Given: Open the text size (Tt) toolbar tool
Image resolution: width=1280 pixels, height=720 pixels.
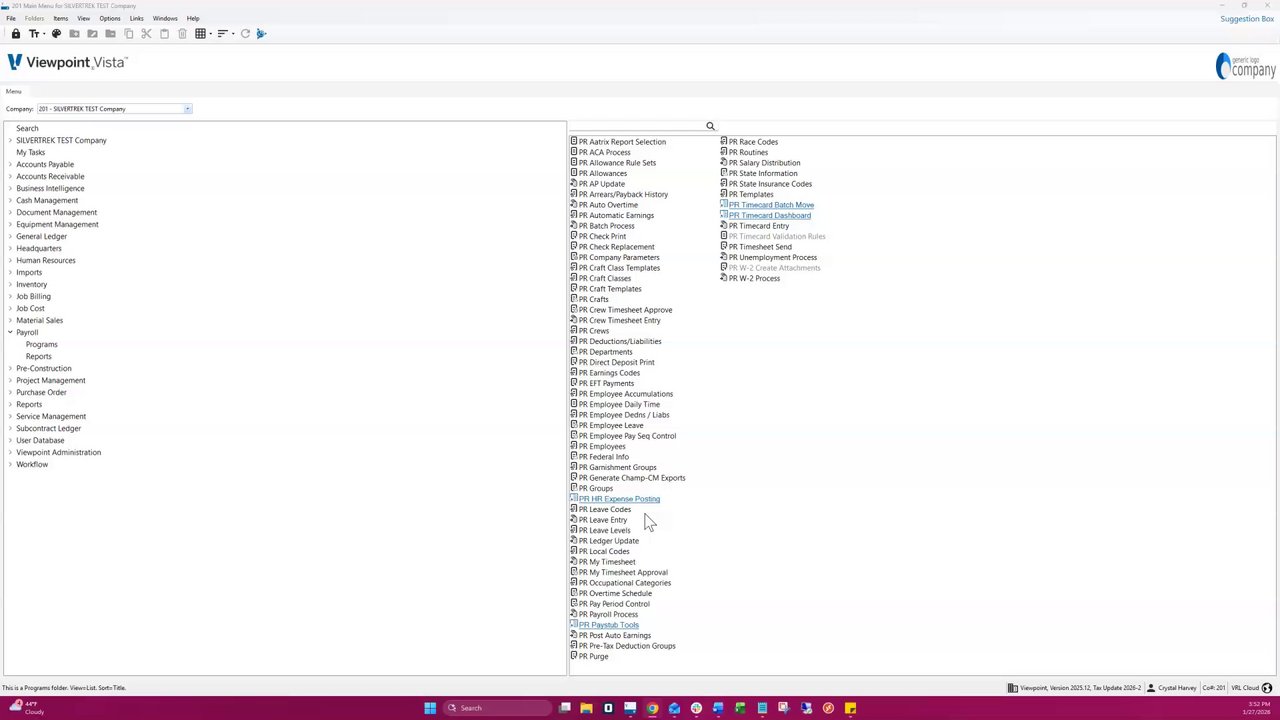Looking at the screenshot, I should tap(33, 34).
